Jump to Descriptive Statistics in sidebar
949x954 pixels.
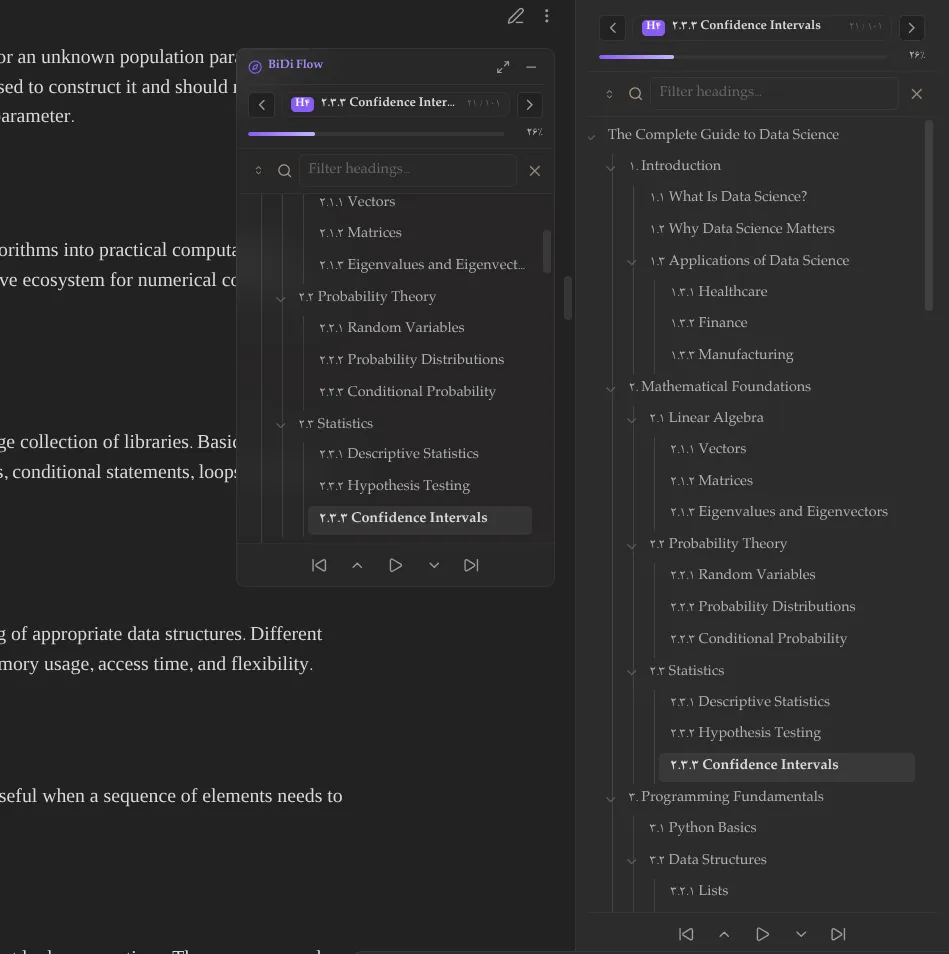[x=750, y=702]
